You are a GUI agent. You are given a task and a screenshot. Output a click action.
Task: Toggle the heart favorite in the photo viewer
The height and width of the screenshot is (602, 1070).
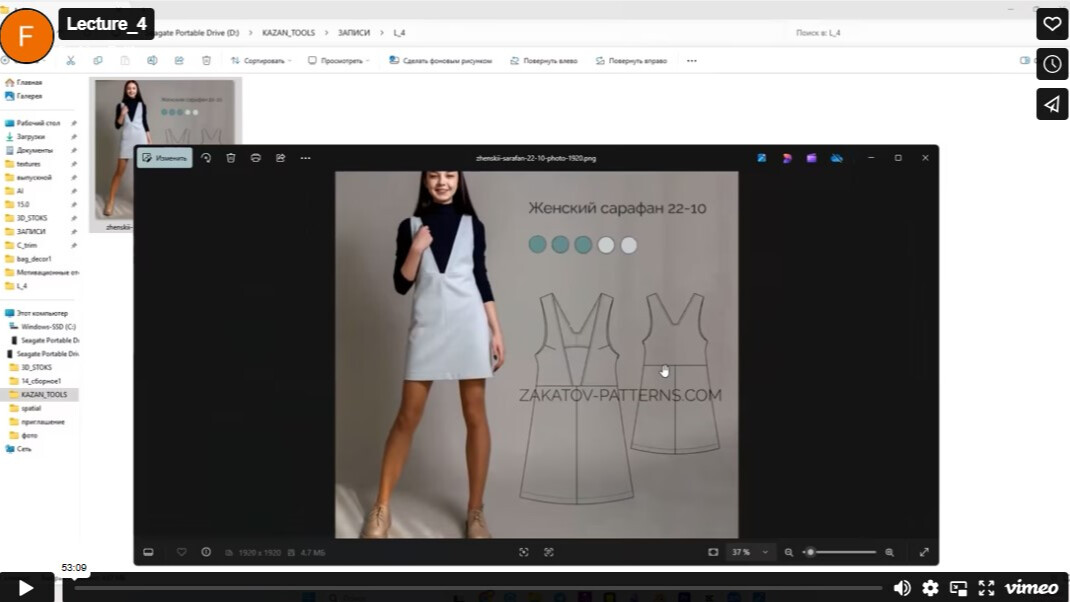point(181,552)
